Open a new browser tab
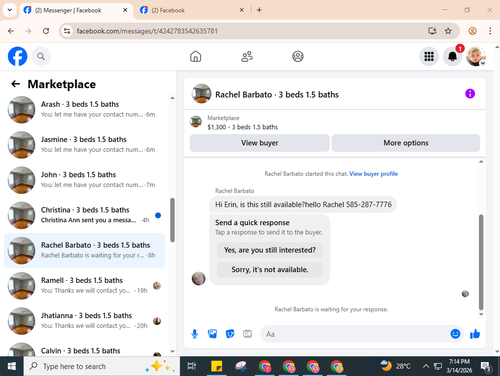 (259, 10)
